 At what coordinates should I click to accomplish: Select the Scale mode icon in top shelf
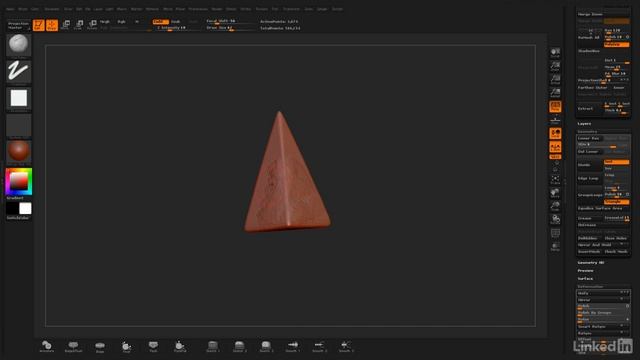[x=79, y=25]
